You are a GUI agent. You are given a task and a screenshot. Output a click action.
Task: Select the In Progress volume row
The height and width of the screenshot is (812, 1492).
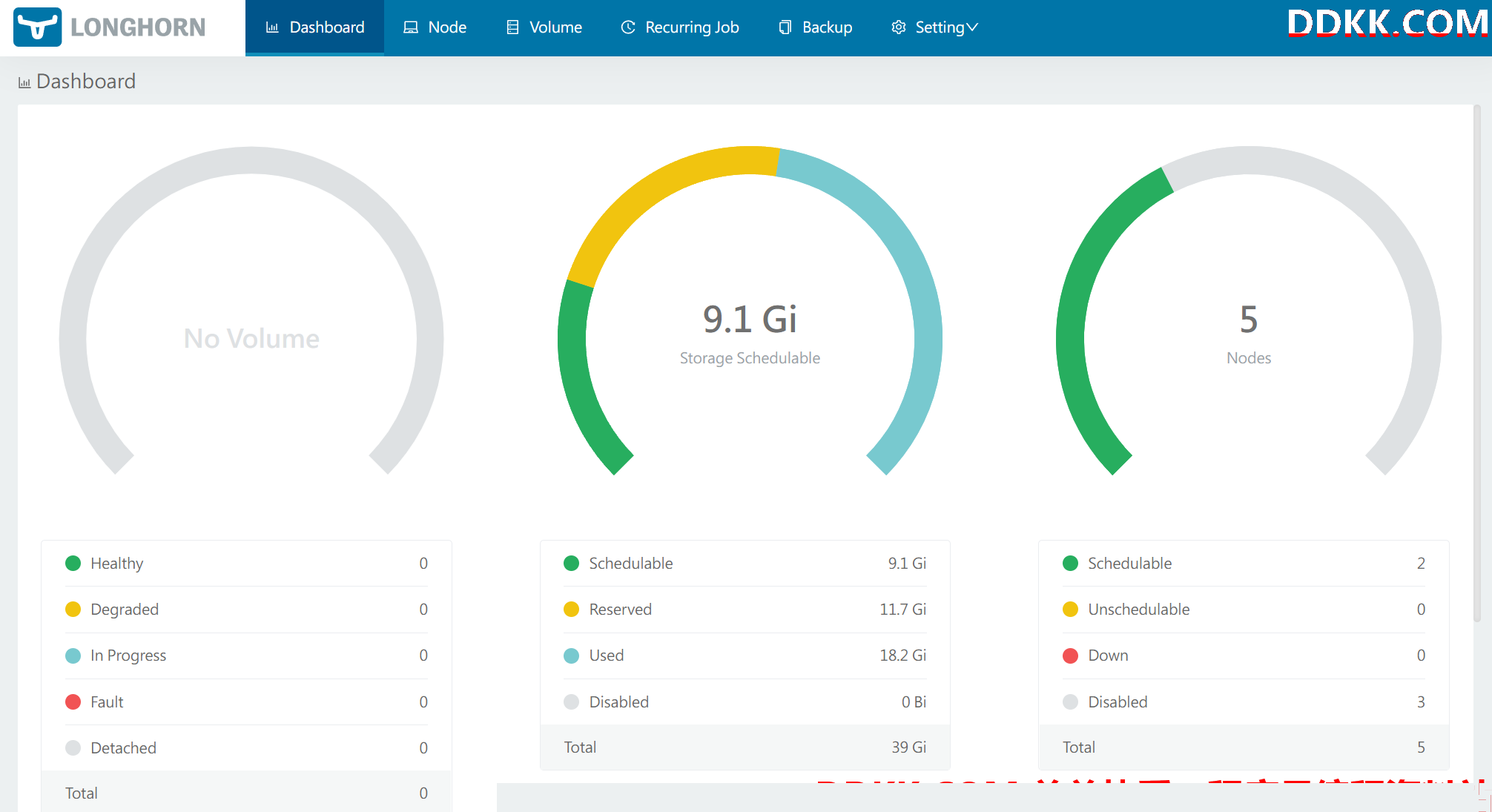pyautogui.click(x=246, y=656)
